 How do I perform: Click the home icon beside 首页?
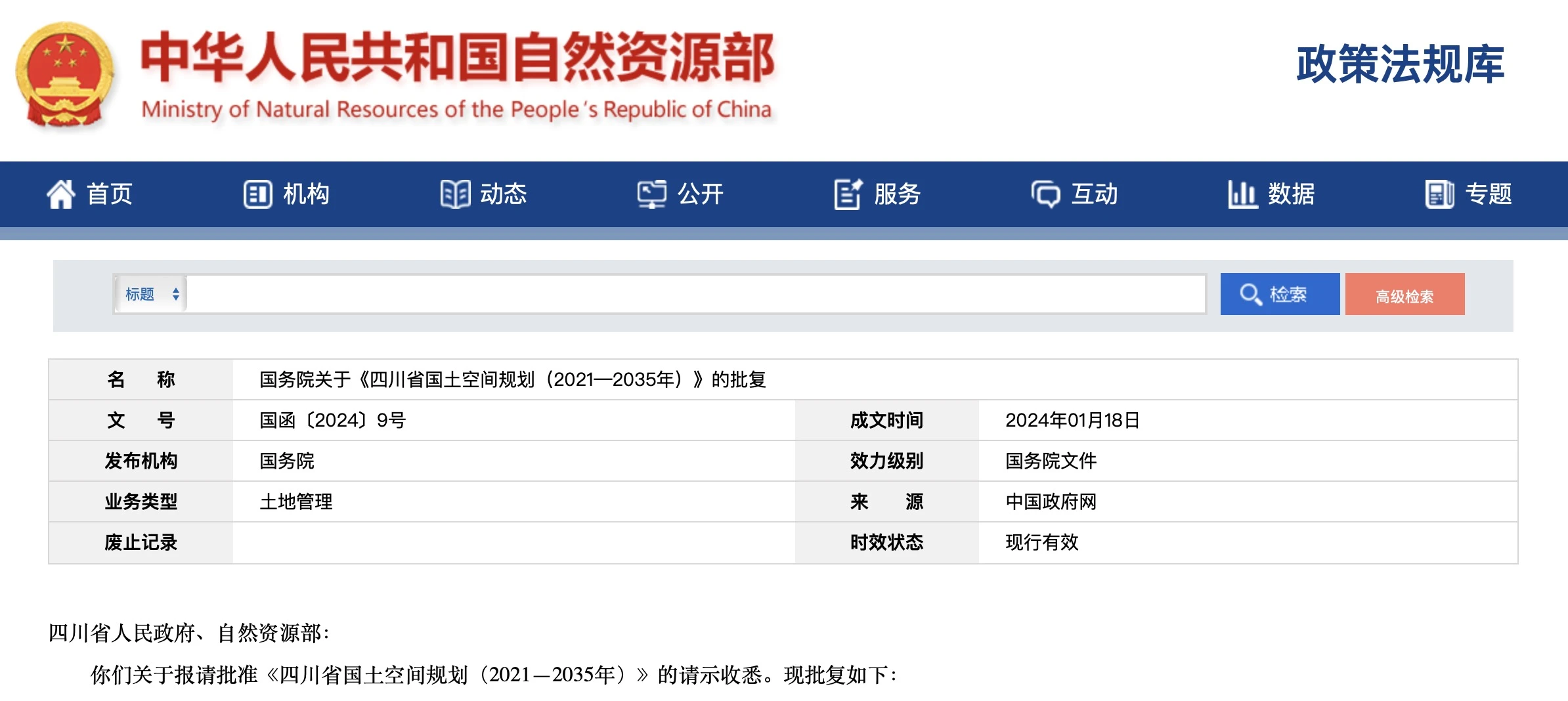[x=61, y=194]
